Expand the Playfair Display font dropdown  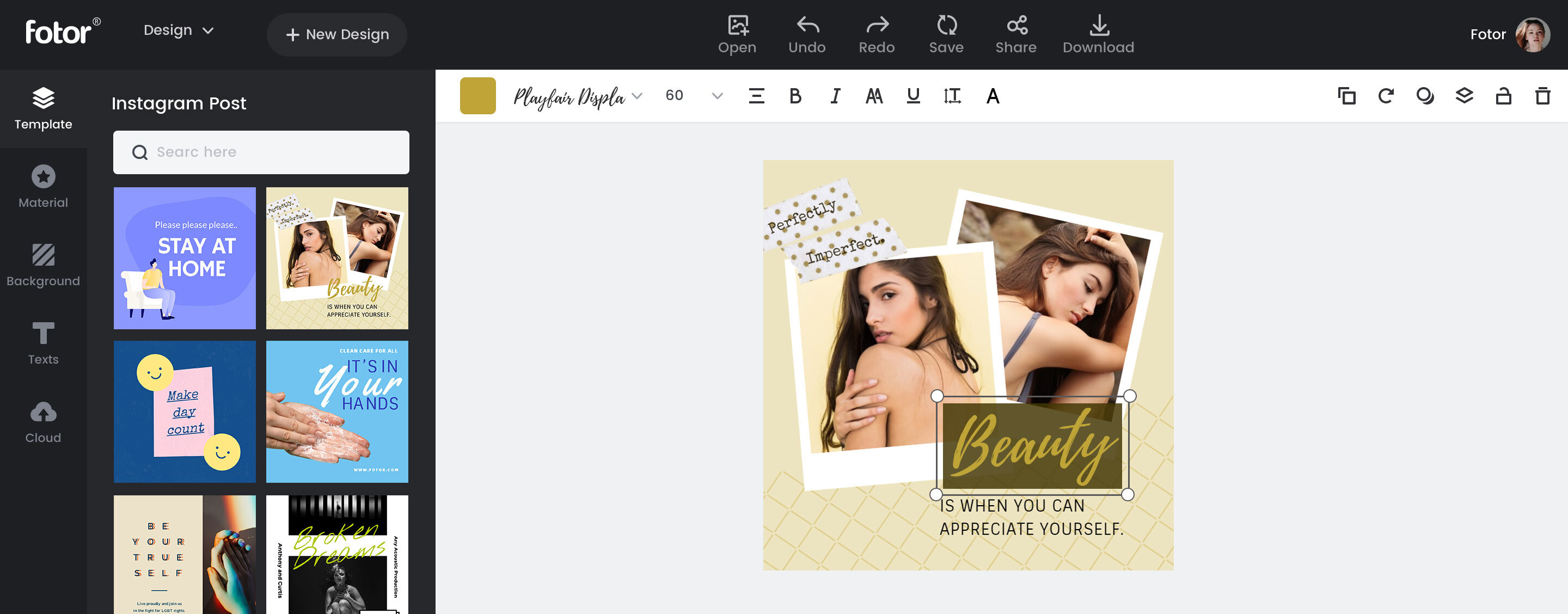[636, 96]
